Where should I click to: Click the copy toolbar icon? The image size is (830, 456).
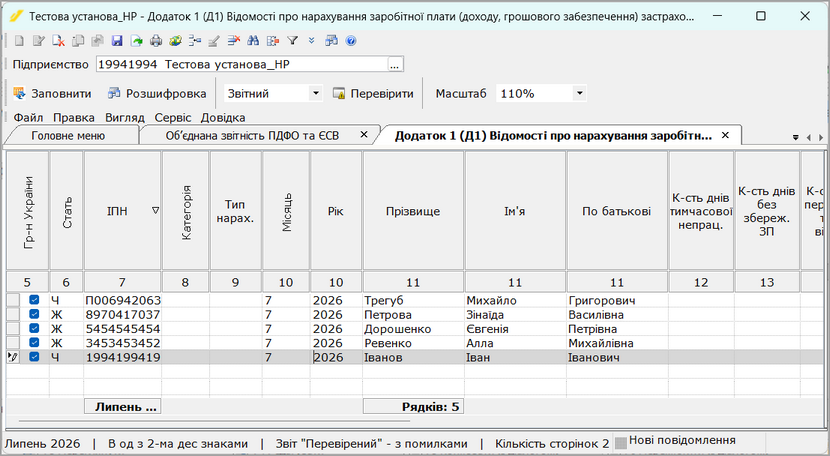78,41
